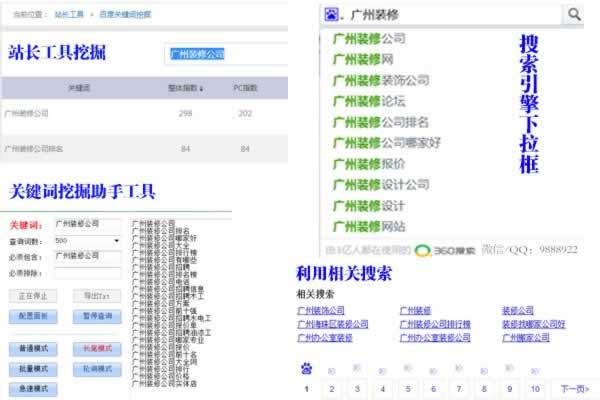Open related search 广州装修公司排行榜
The height and width of the screenshot is (400, 600).
pos(435,324)
